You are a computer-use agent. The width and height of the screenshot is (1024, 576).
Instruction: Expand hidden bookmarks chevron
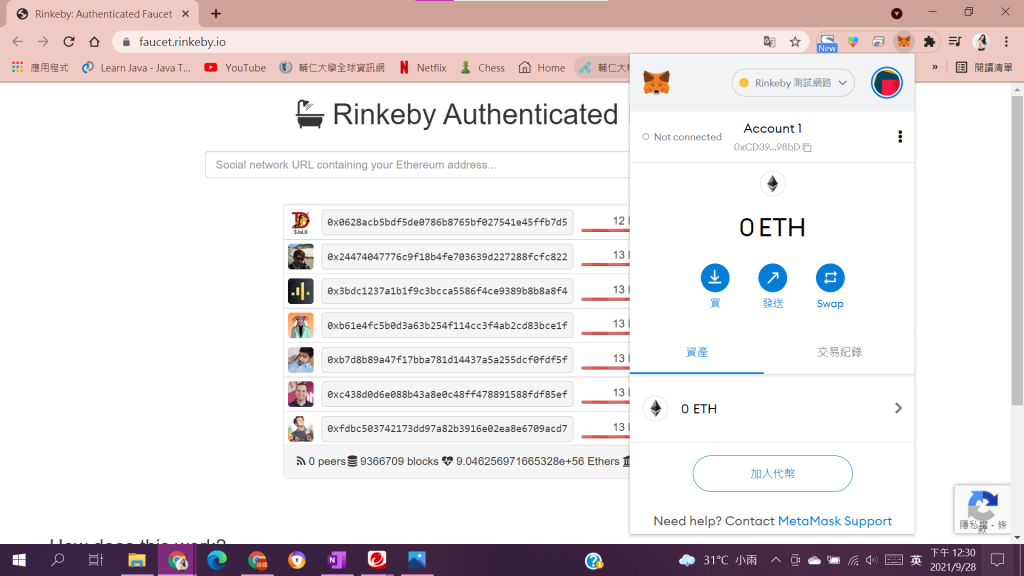pos(935,67)
